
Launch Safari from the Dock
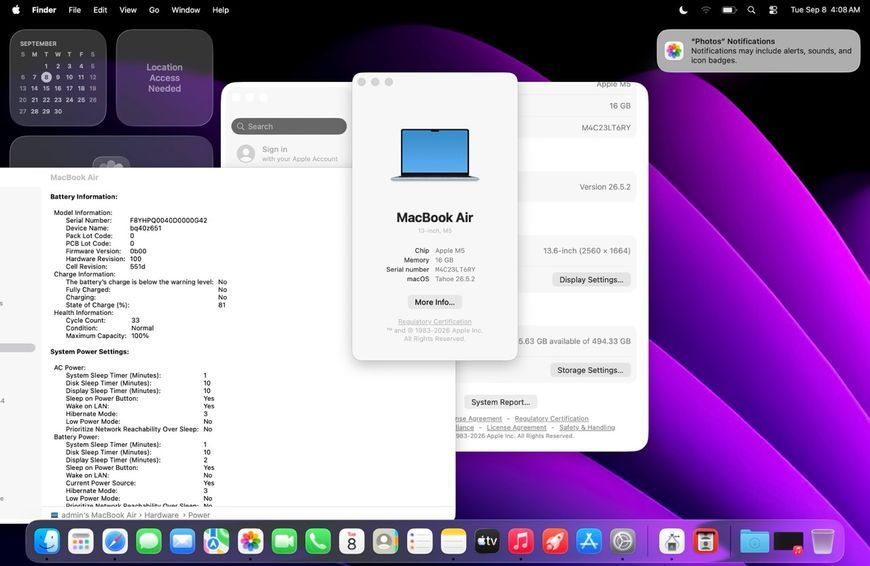[x=115, y=542]
